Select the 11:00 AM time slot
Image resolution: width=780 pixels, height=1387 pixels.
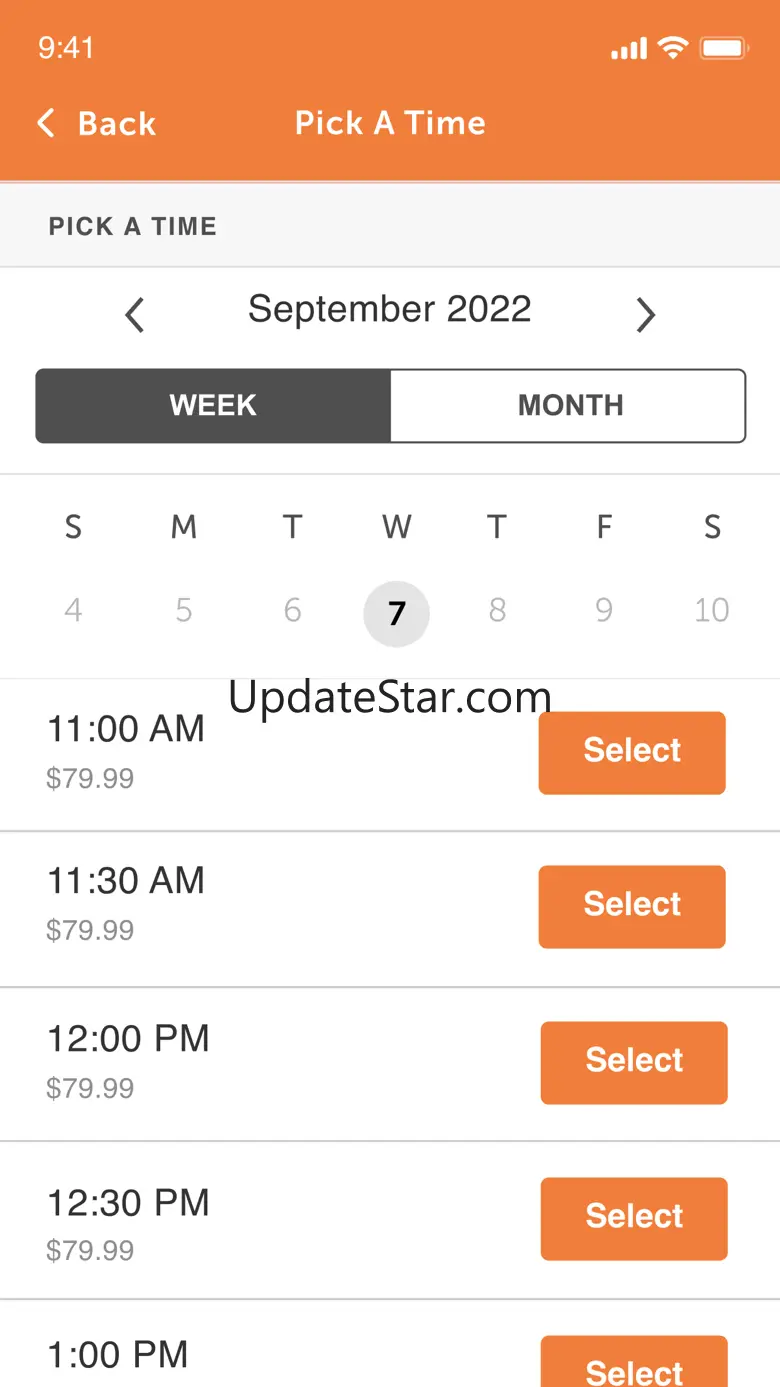tap(632, 752)
